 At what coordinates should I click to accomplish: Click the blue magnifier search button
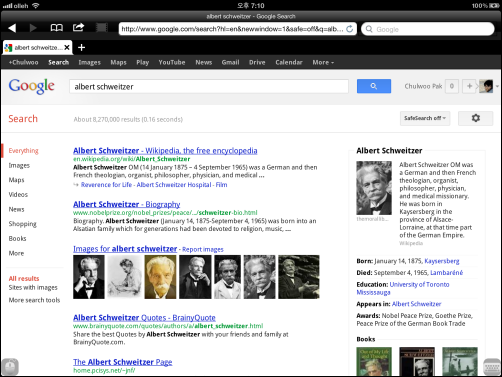pos(374,86)
